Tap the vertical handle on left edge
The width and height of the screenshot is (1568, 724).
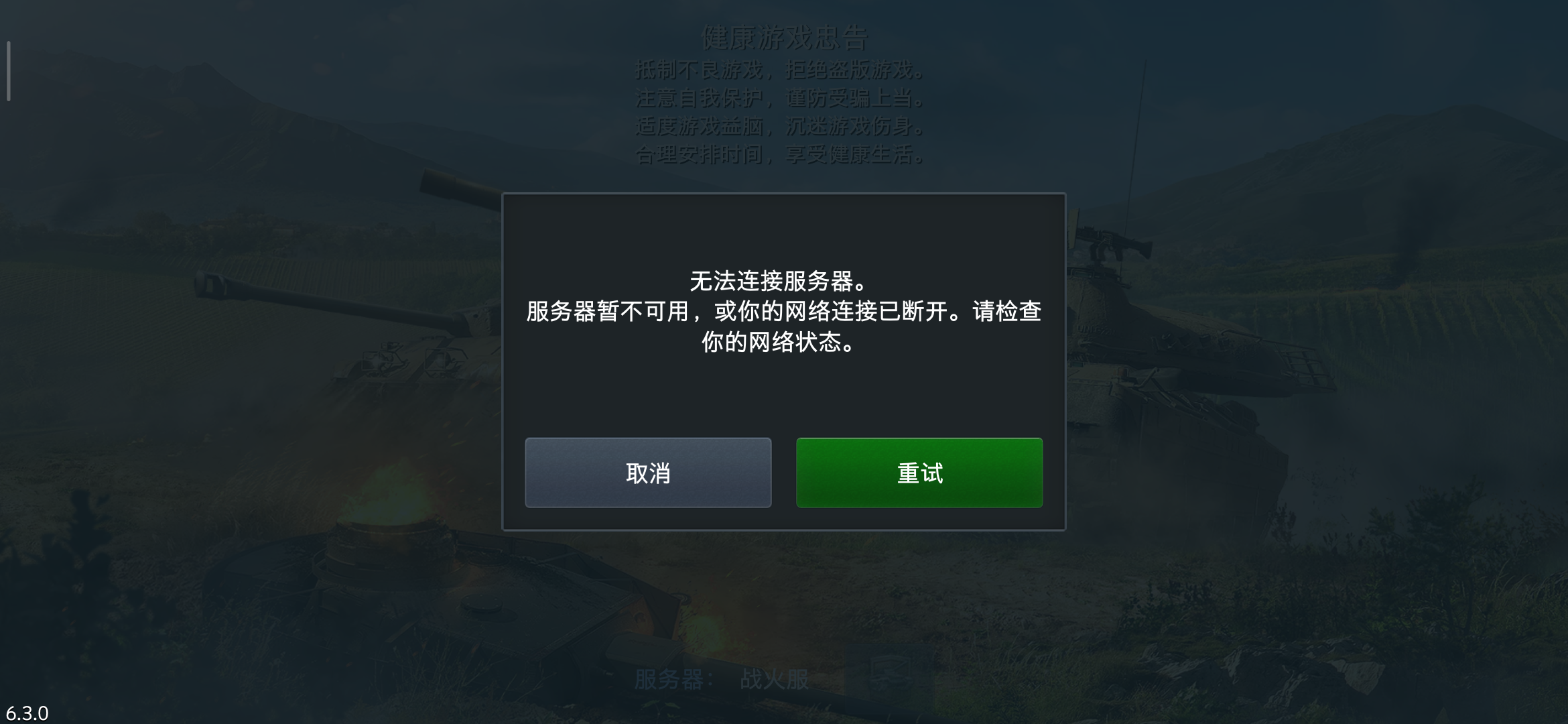[9, 71]
